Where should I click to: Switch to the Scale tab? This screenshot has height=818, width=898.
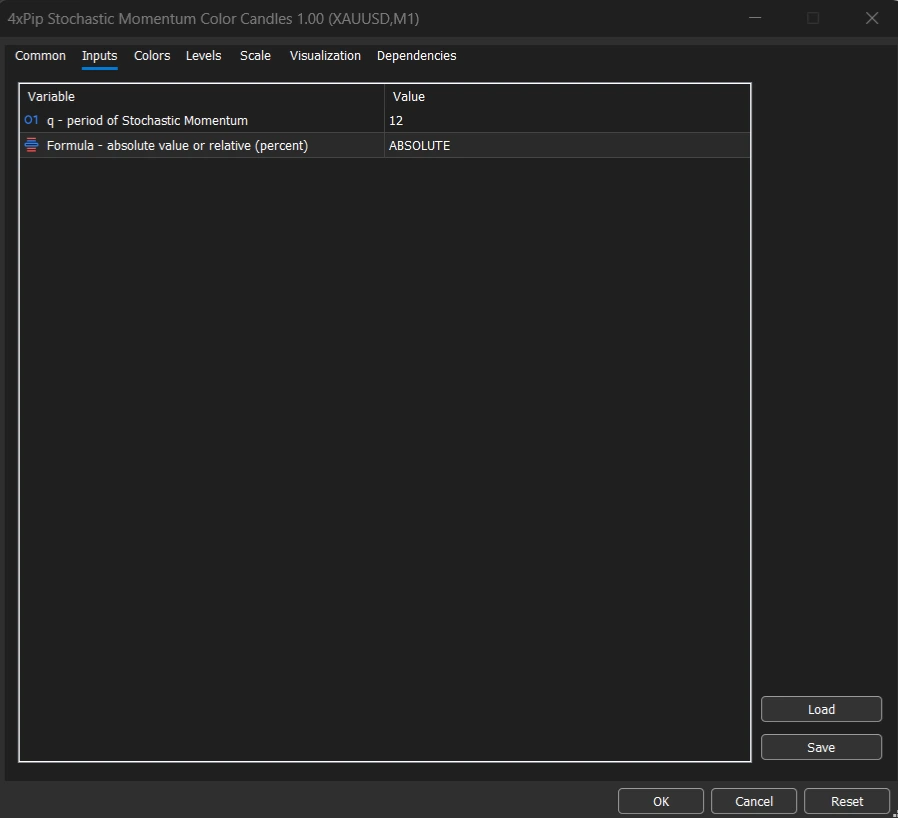pyautogui.click(x=255, y=56)
